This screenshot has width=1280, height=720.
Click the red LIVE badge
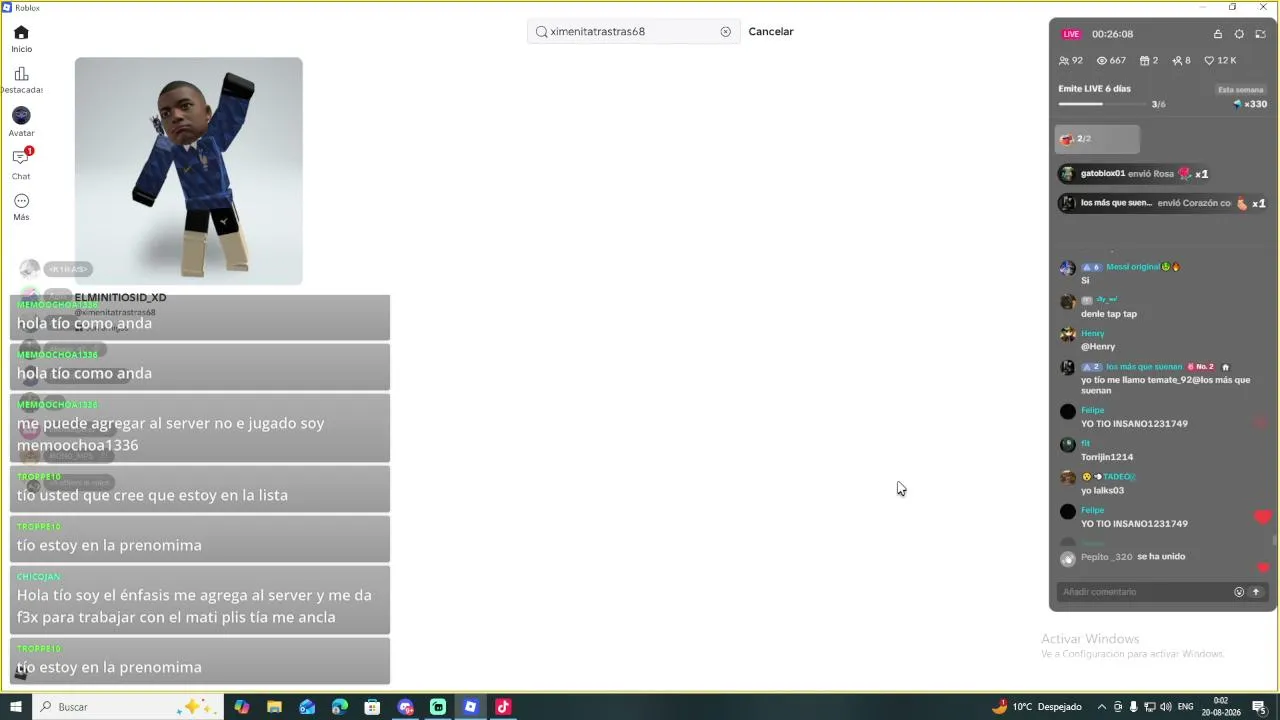coord(1071,34)
